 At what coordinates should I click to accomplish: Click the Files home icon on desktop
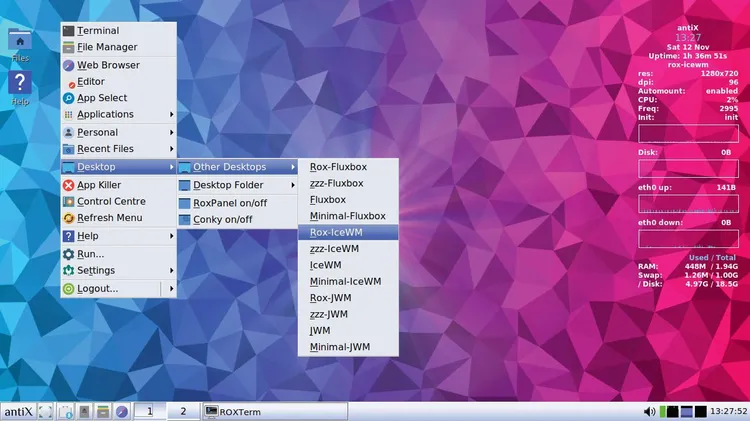point(18,41)
